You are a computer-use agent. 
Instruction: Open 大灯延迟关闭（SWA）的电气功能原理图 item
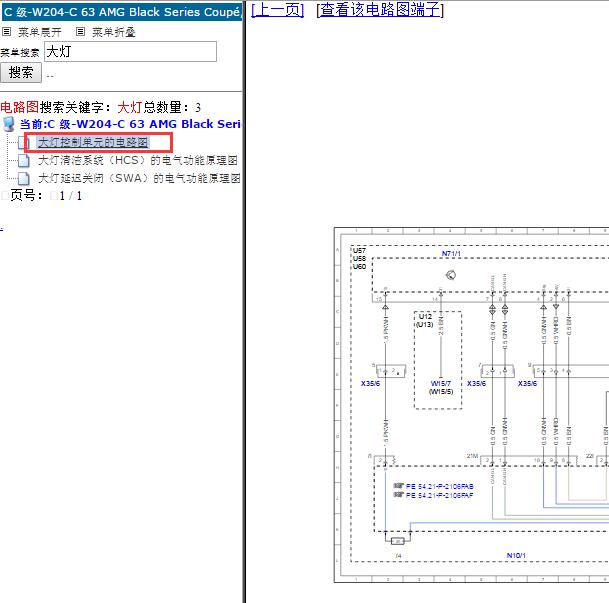tap(139, 178)
